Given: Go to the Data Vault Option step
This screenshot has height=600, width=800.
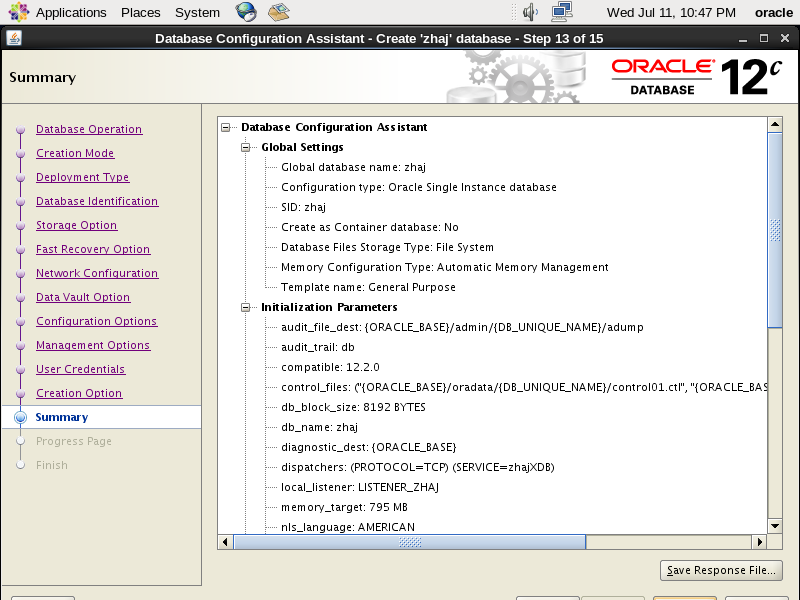Looking at the screenshot, I should point(83,297).
